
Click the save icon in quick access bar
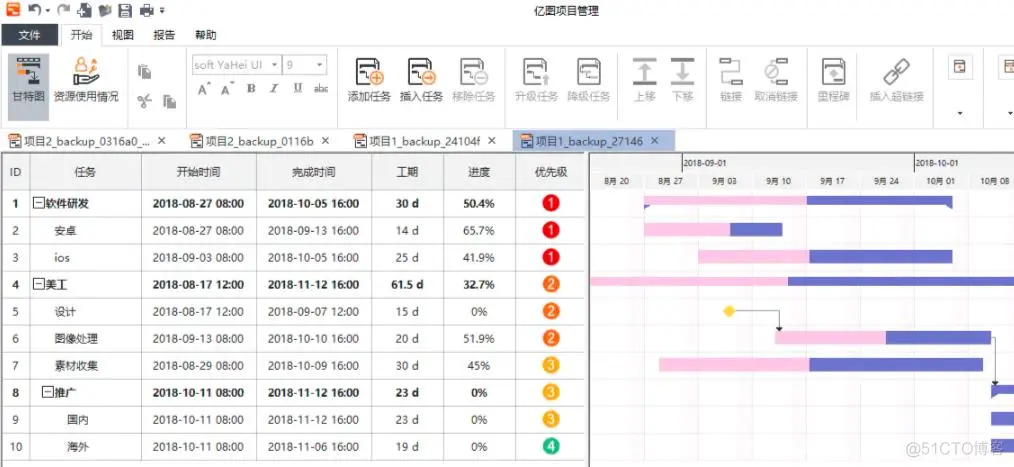pos(125,11)
